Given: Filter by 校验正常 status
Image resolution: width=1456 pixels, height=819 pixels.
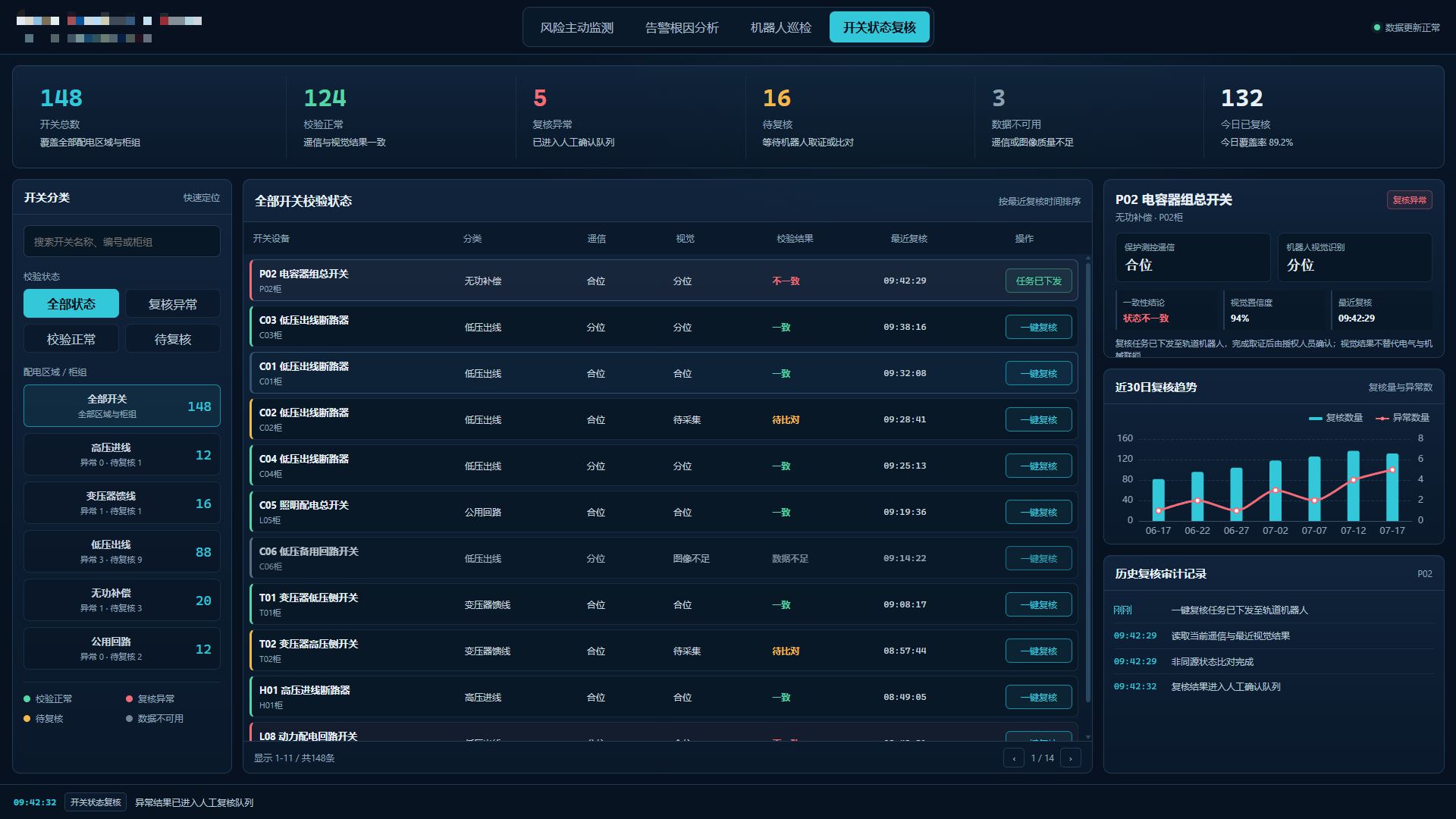Looking at the screenshot, I should click(x=71, y=339).
